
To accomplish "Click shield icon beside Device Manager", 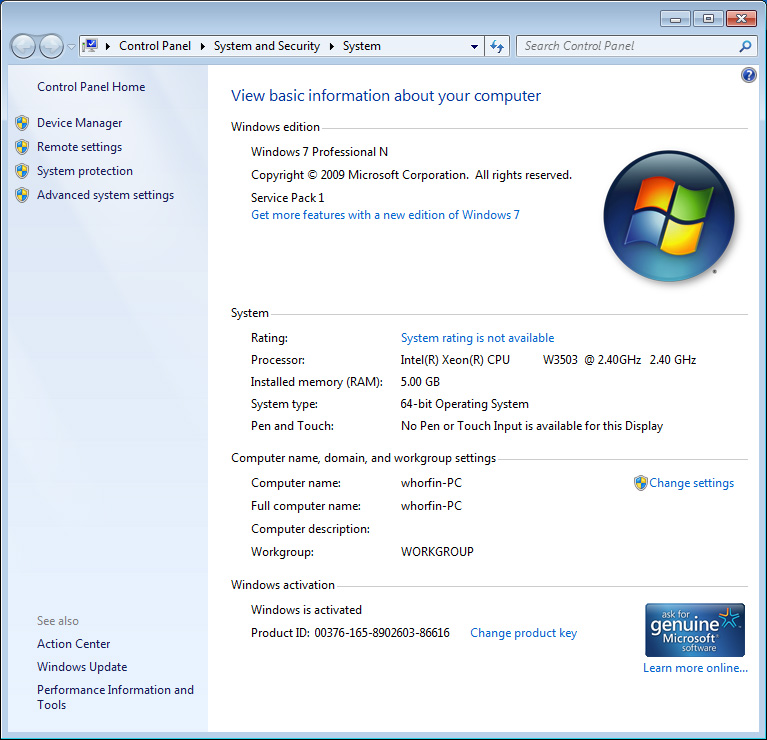I will pos(22,123).
